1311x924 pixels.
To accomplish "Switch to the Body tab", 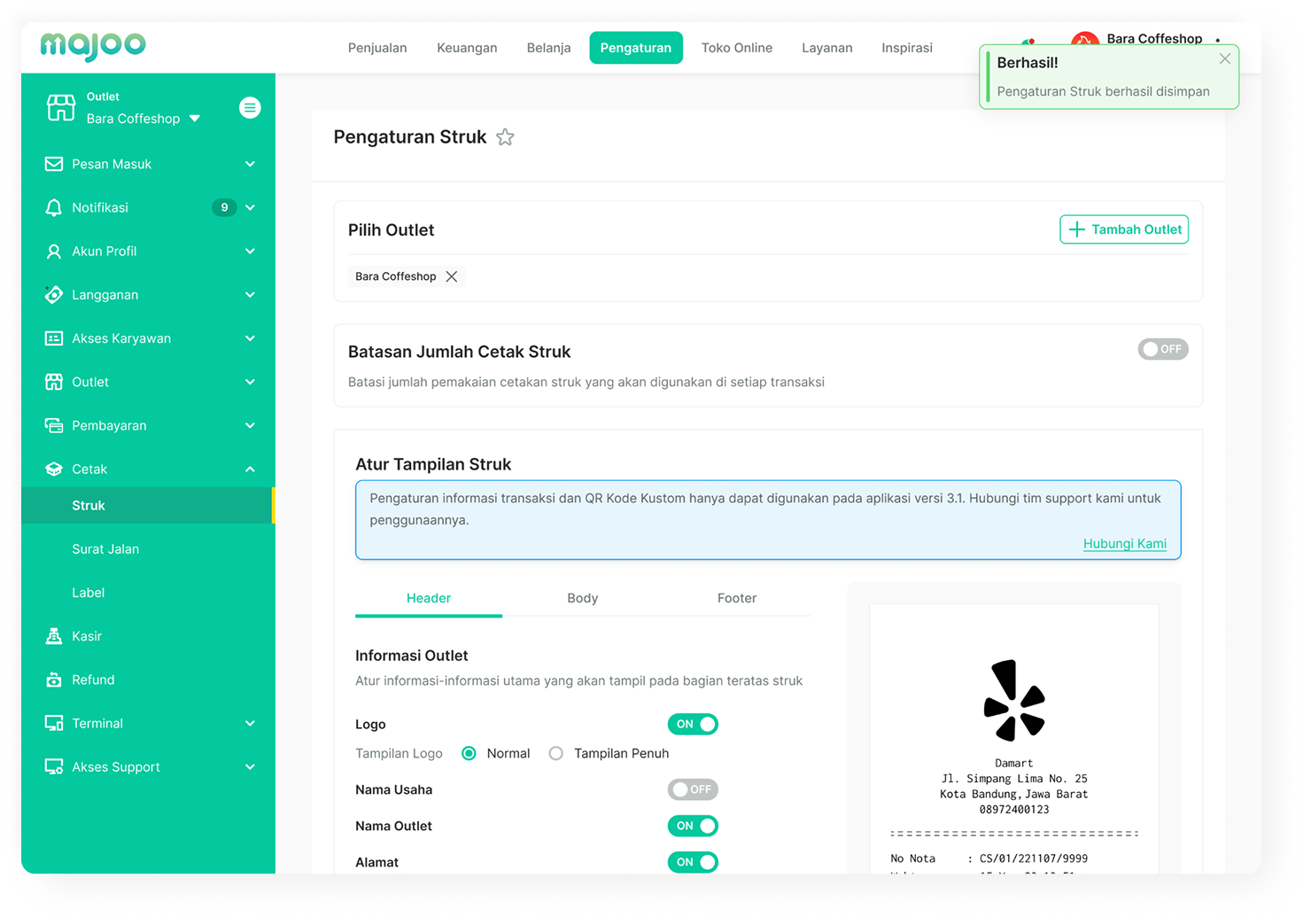I will [x=583, y=598].
